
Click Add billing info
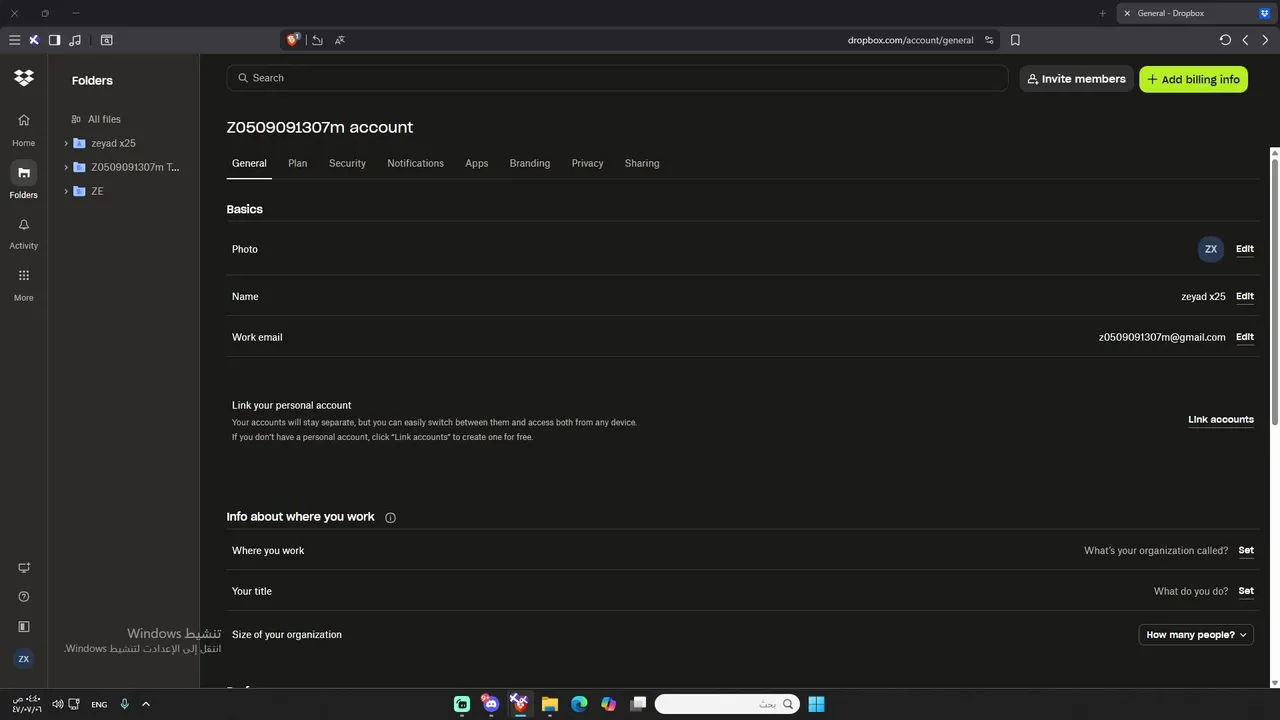[x=1193, y=79]
